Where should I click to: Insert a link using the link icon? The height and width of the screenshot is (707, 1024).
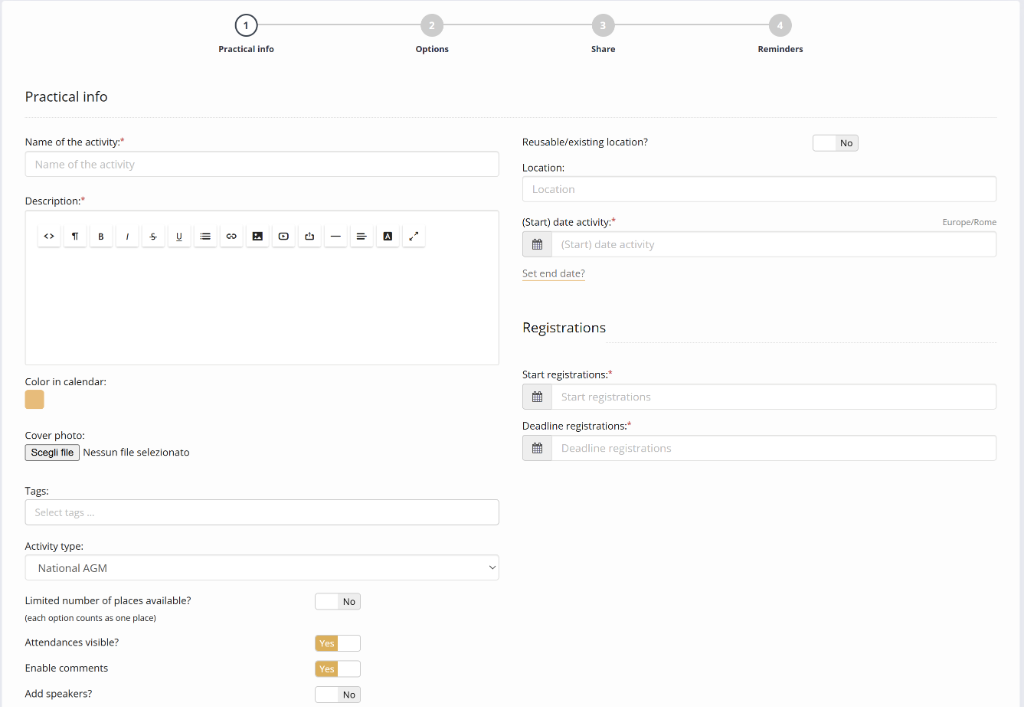click(x=231, y=236)
